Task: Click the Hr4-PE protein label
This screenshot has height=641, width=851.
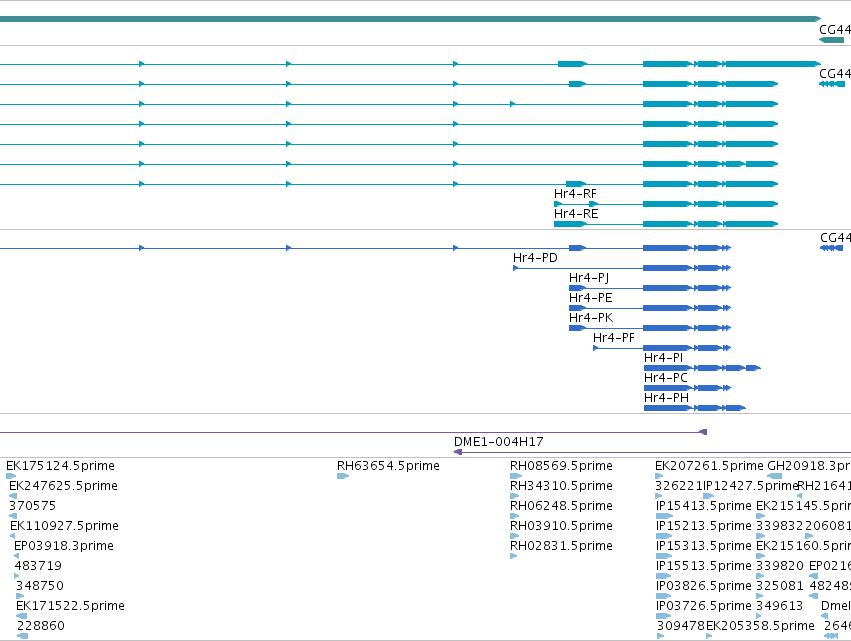Action: pyautogui.click(x=590, y=298)
